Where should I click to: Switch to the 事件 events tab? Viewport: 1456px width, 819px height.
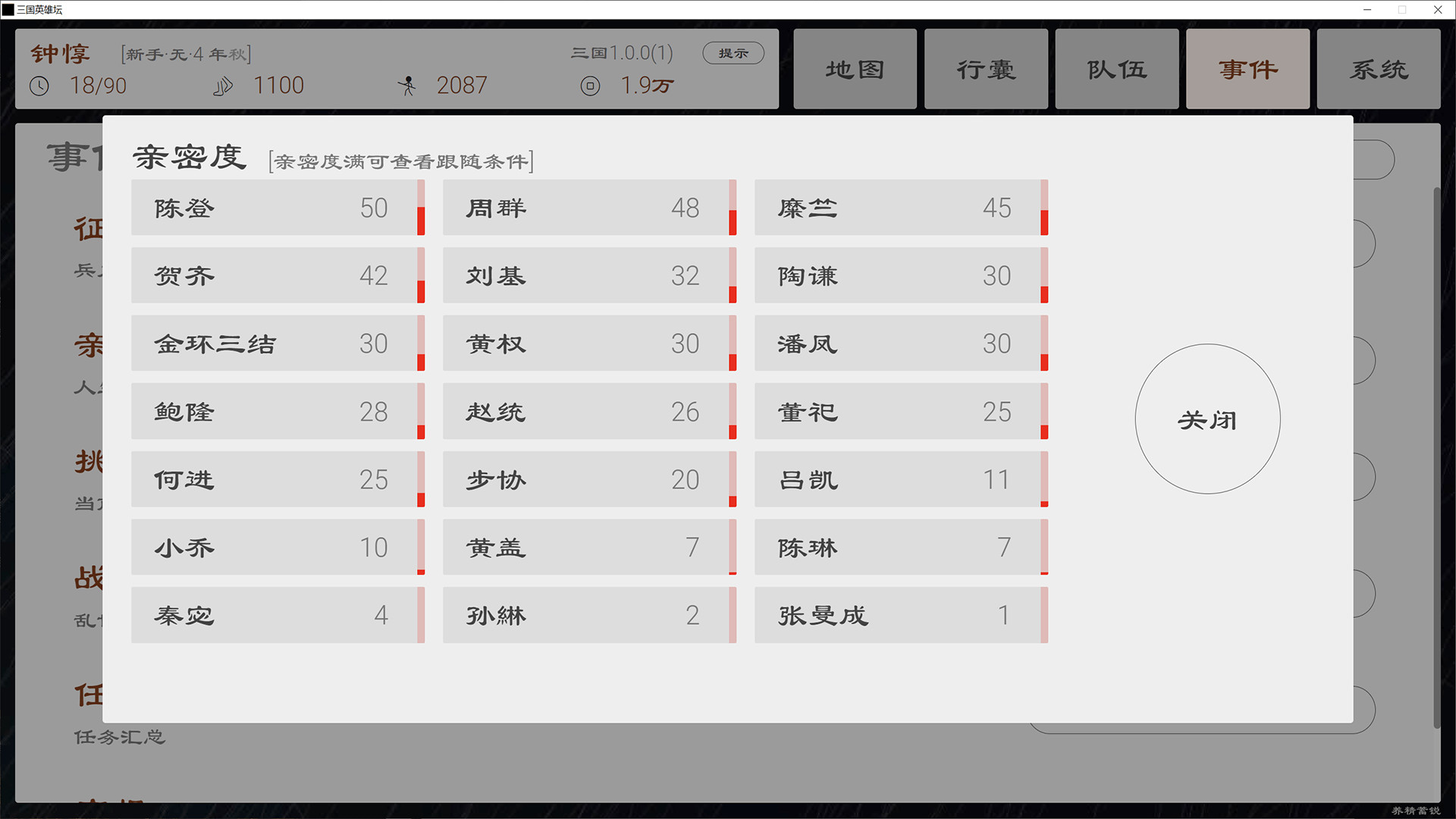pyautogui.click(x=1247, y=68)
